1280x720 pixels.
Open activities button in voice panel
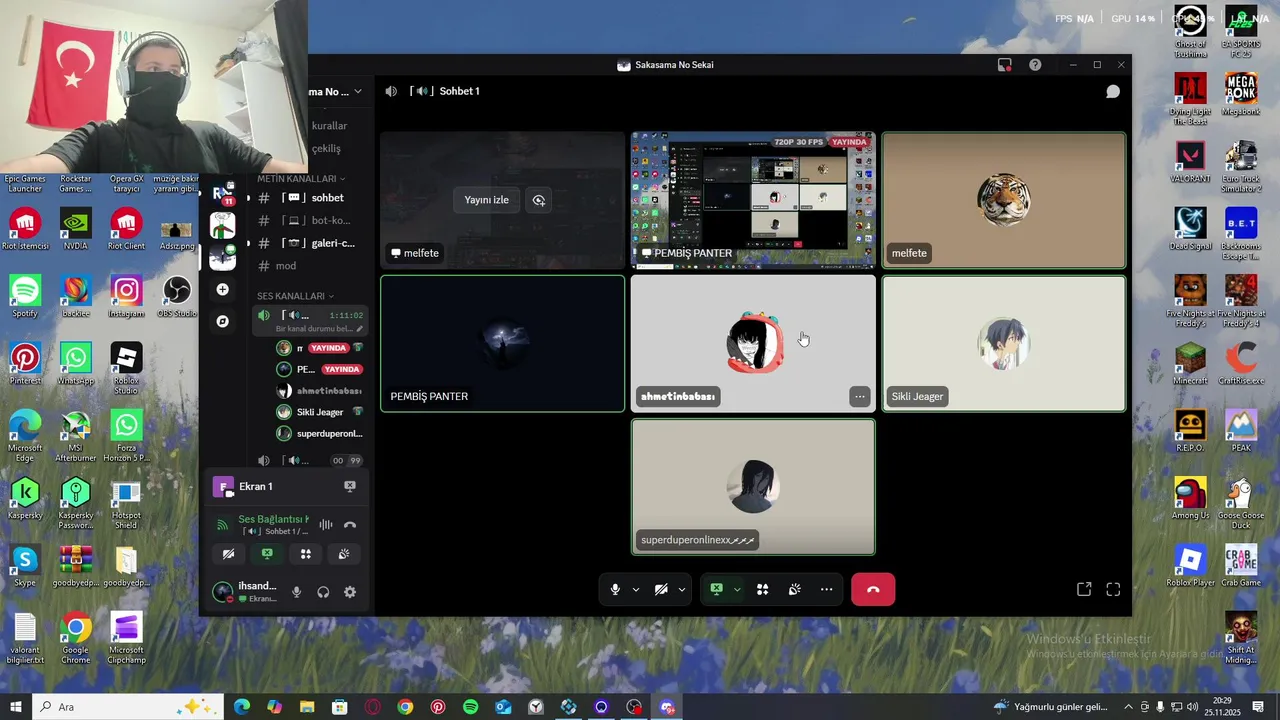(x=306, y=554)
